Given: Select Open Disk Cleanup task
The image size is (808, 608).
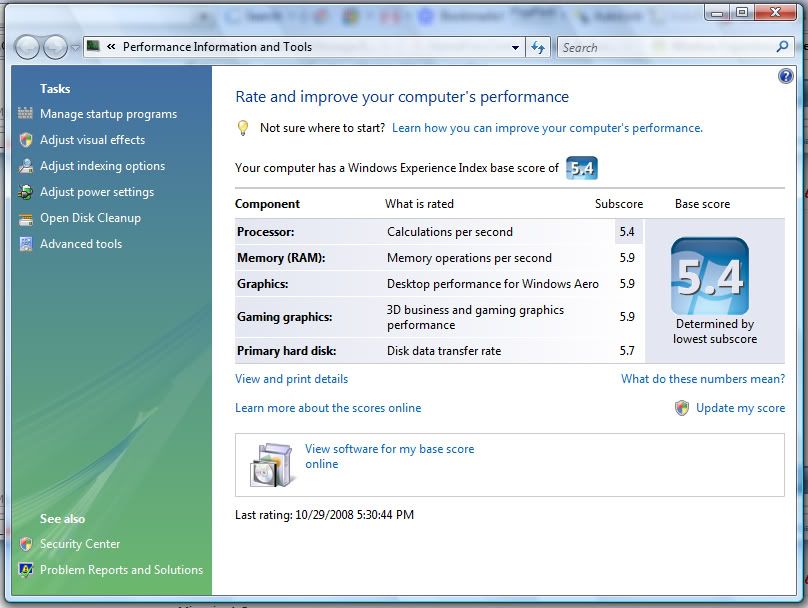Looking at the screenshot, I should click(x=90, y=218).
